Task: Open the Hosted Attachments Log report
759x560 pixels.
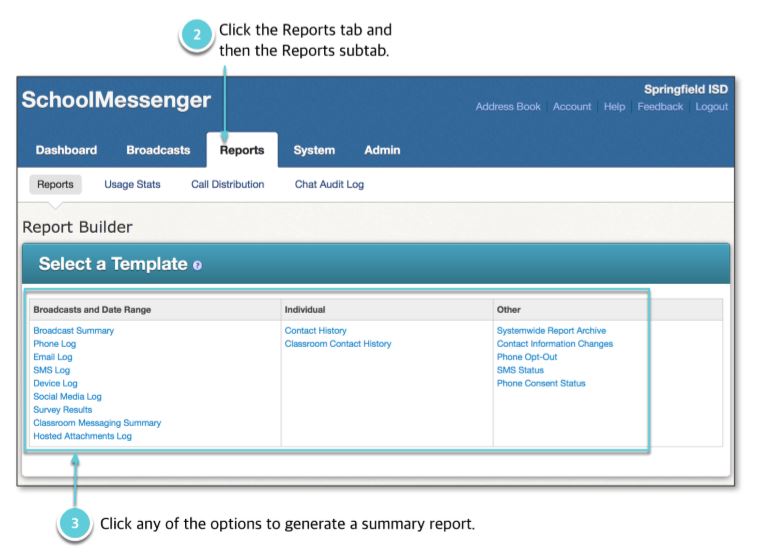Action: point(82,436)
